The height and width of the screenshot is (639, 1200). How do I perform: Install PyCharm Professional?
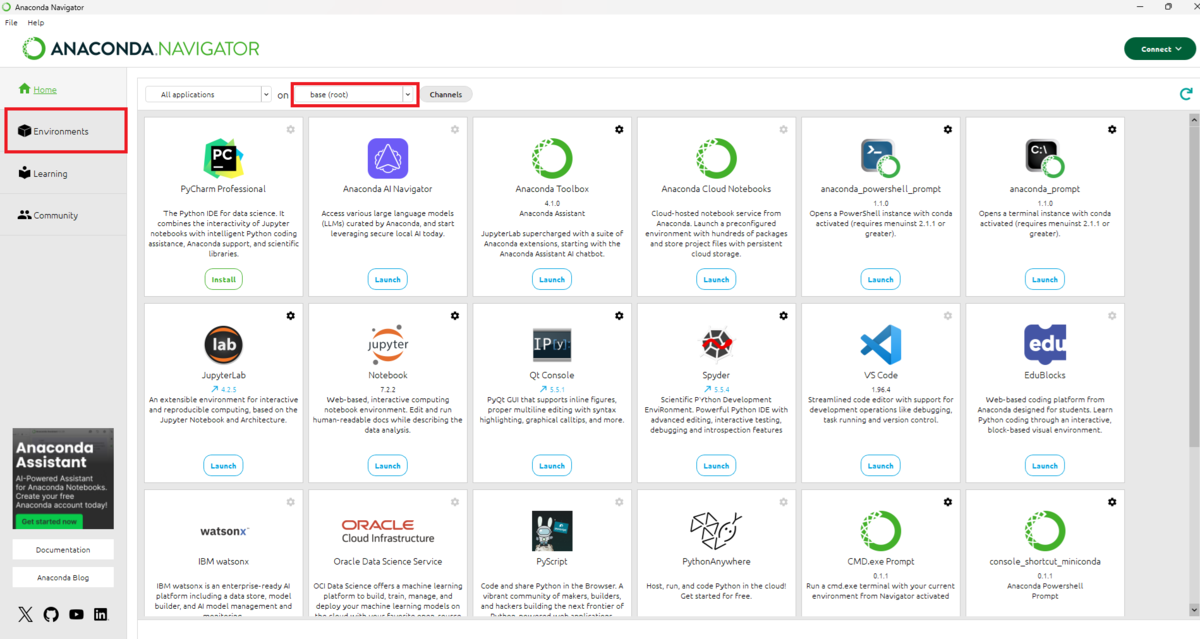point(224,279)
